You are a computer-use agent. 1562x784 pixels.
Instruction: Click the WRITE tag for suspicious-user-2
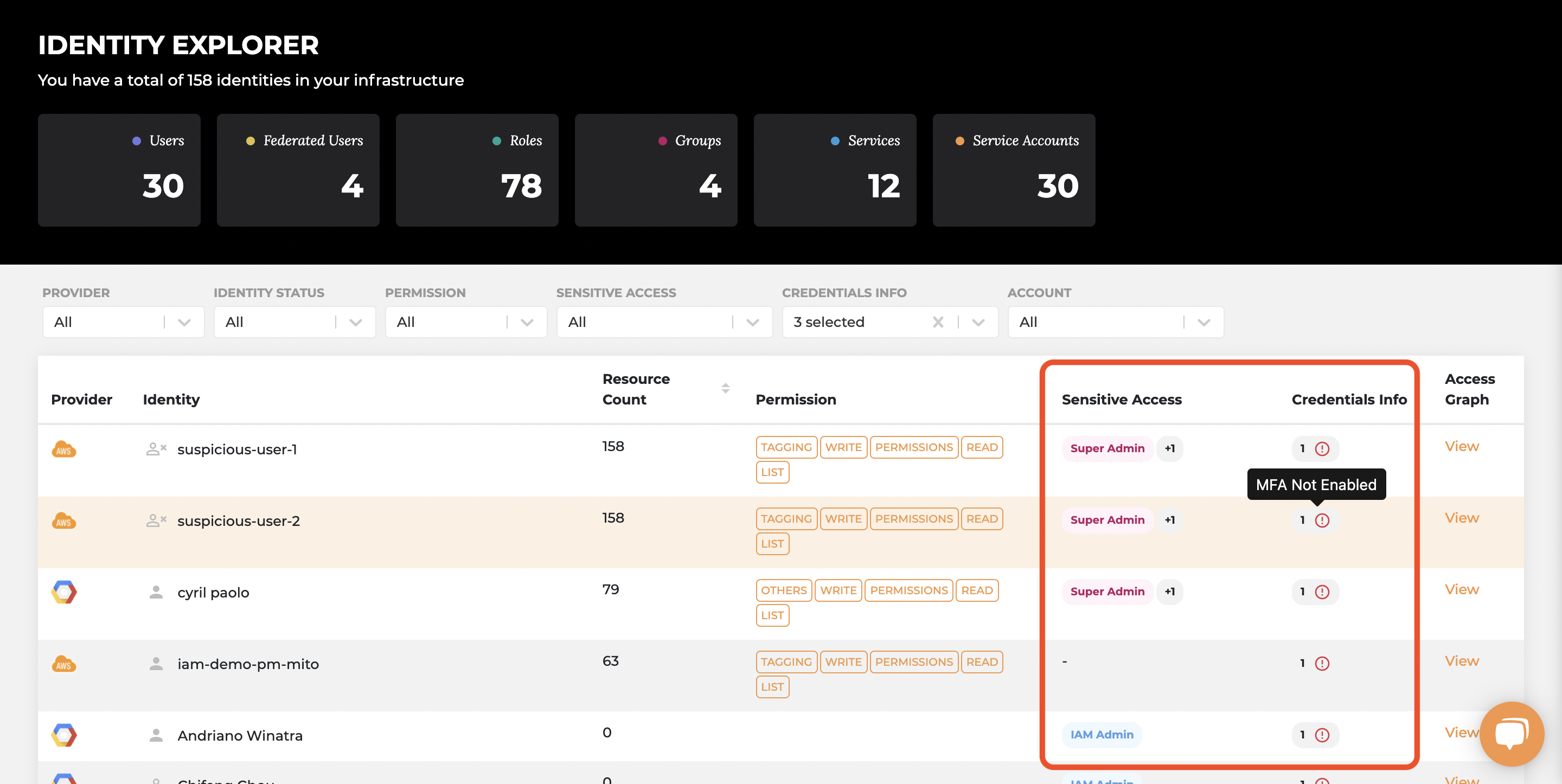[x=843, y=519]
